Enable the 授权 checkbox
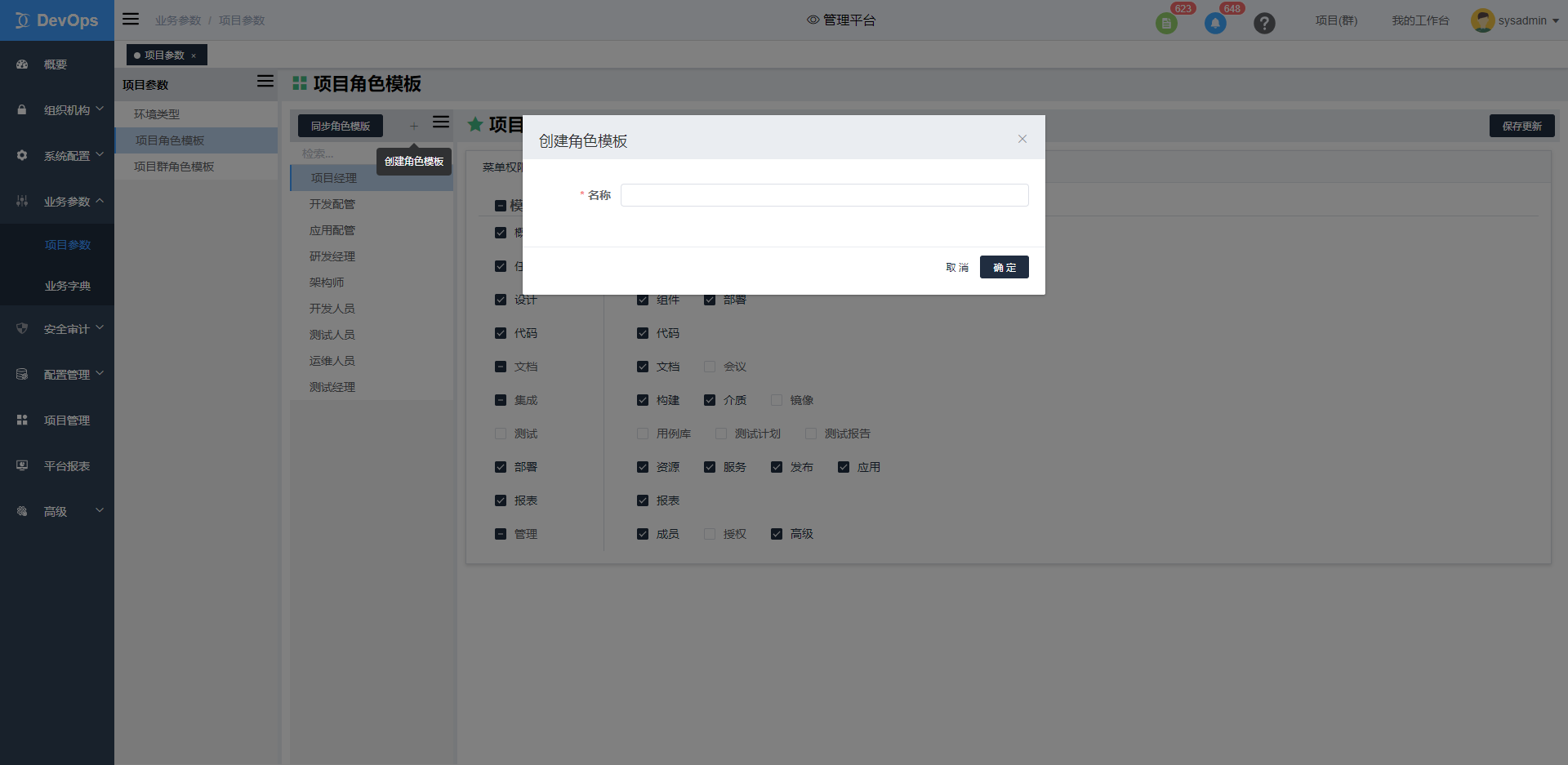This screenshot has width=1568, height=765. pyautogui.click(x=710, y=534)
